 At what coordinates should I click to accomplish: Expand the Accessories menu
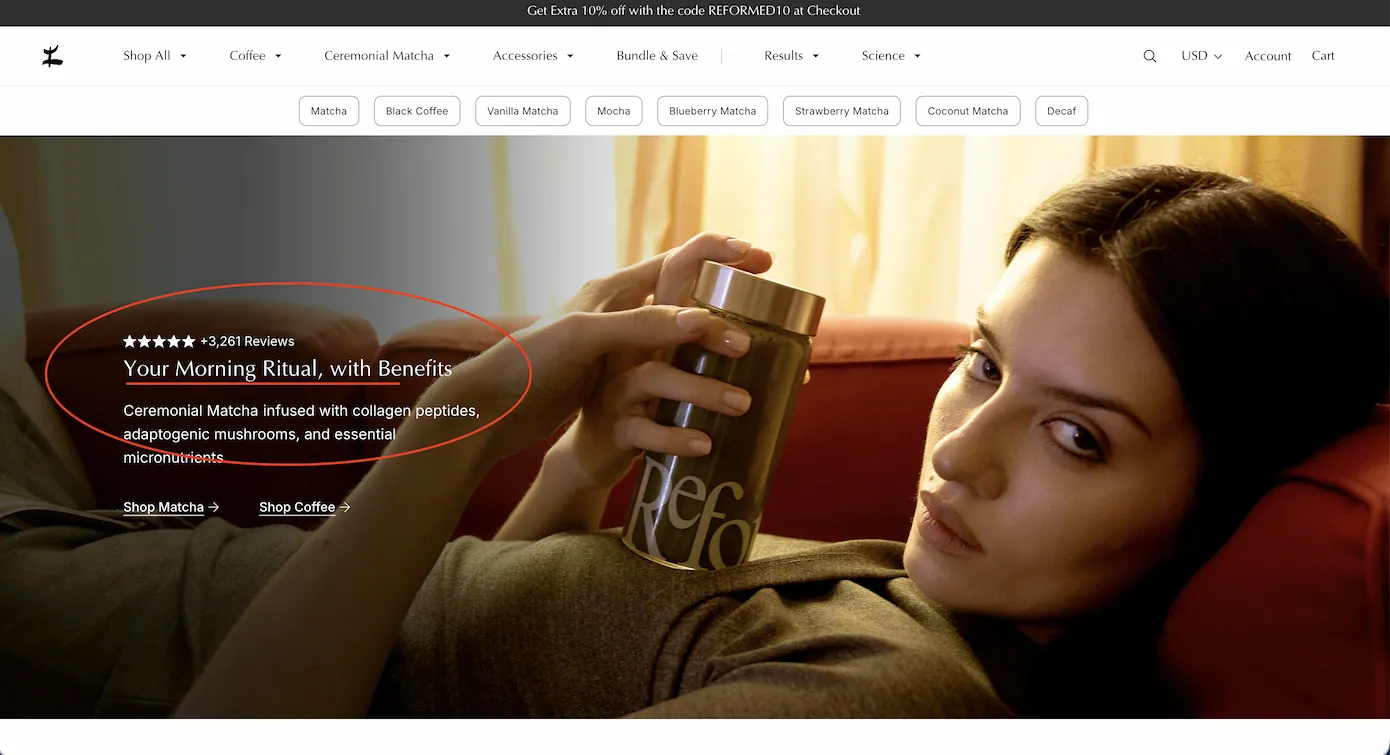pyautogui.click(x=533, y=56)
